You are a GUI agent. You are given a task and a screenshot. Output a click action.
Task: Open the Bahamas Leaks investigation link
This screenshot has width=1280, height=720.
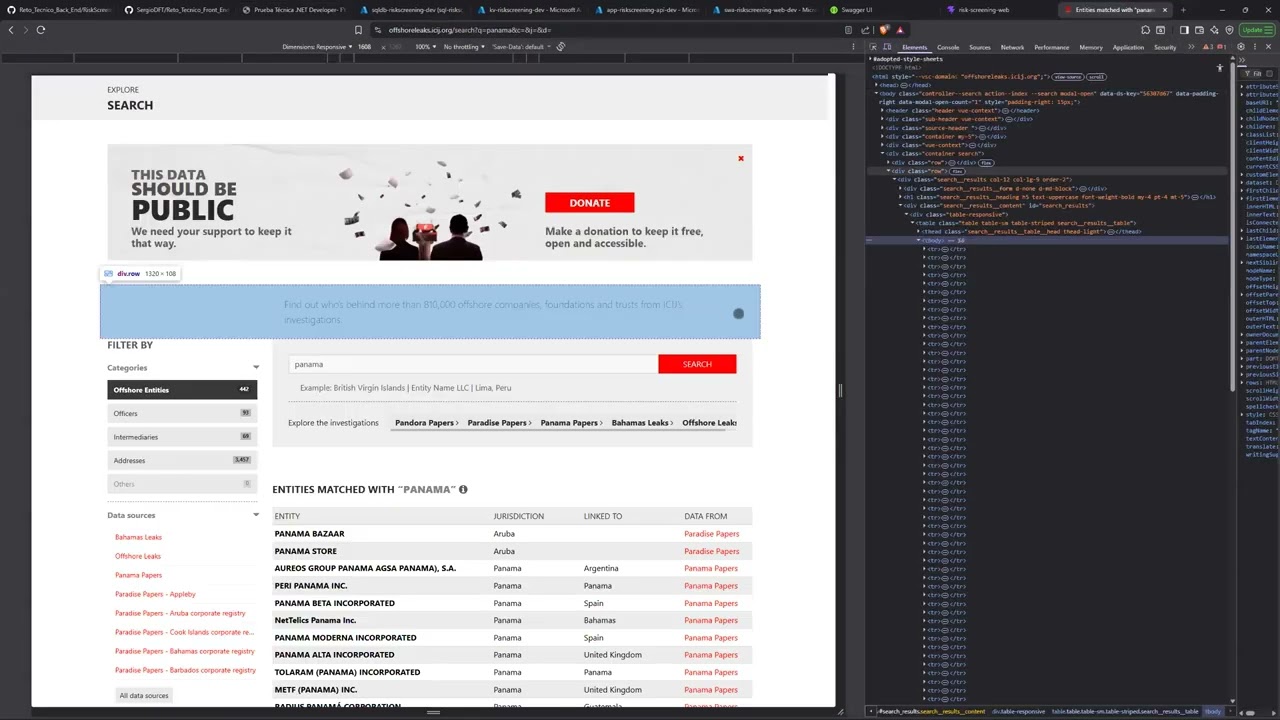641,423
